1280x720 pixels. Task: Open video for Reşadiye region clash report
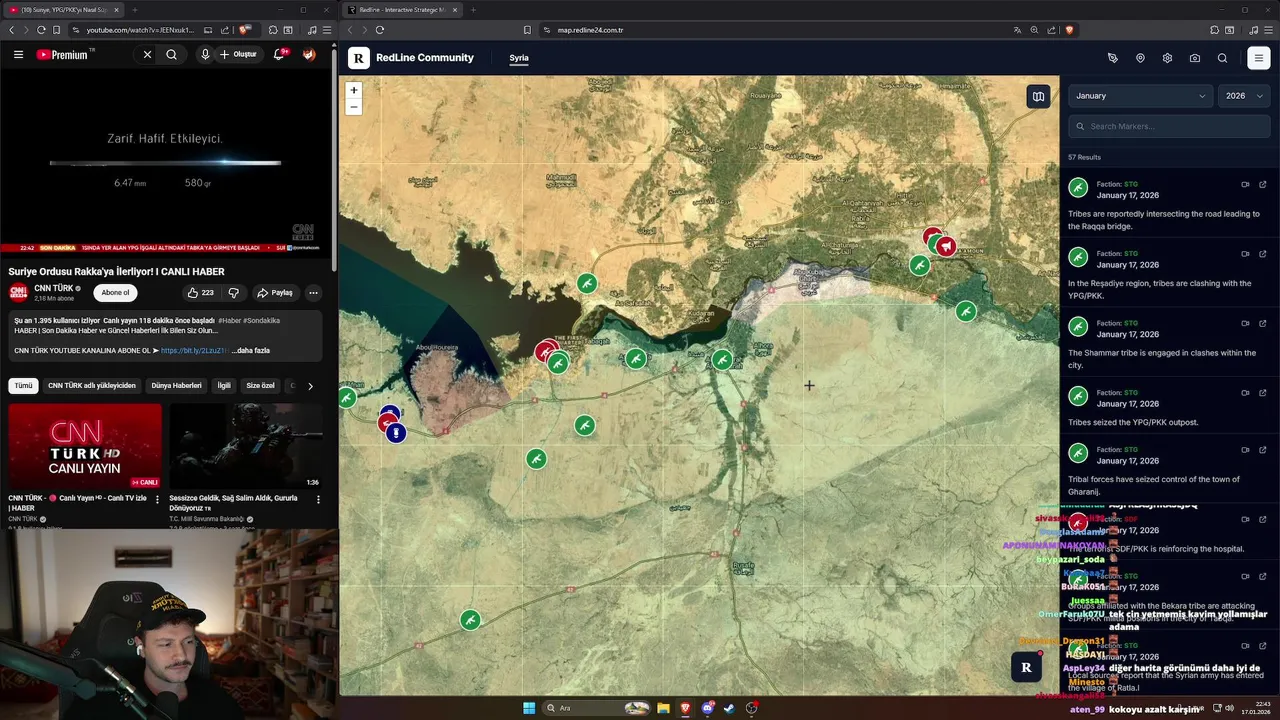coord(1245,253)
